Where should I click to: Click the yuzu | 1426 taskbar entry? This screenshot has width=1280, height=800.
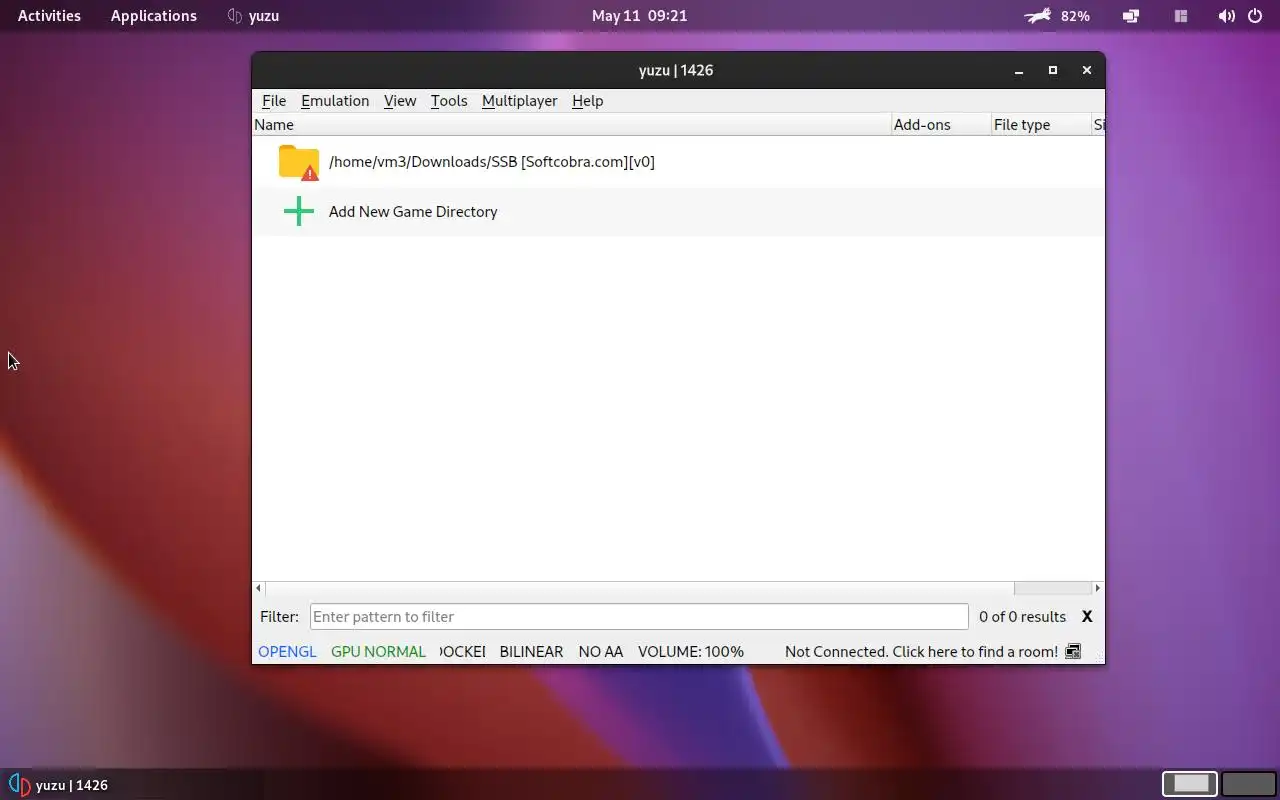pyautogui.click(x=59, y=785)
